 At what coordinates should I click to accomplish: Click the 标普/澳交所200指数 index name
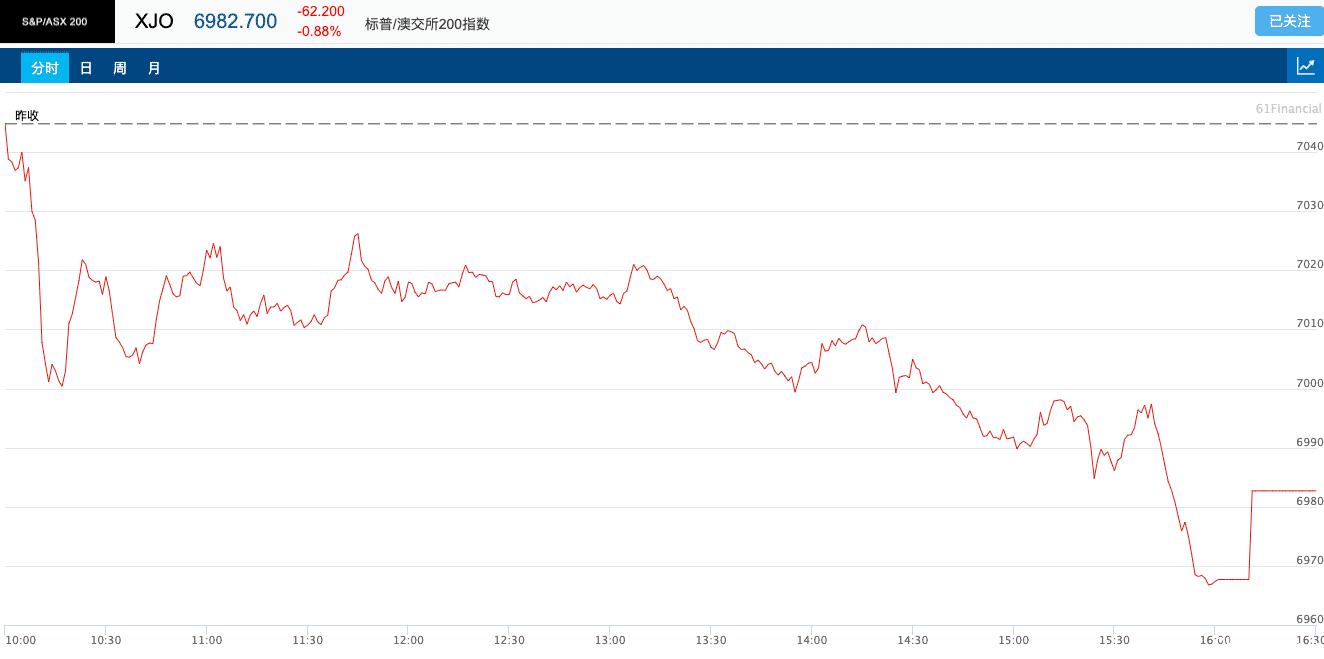428,24
